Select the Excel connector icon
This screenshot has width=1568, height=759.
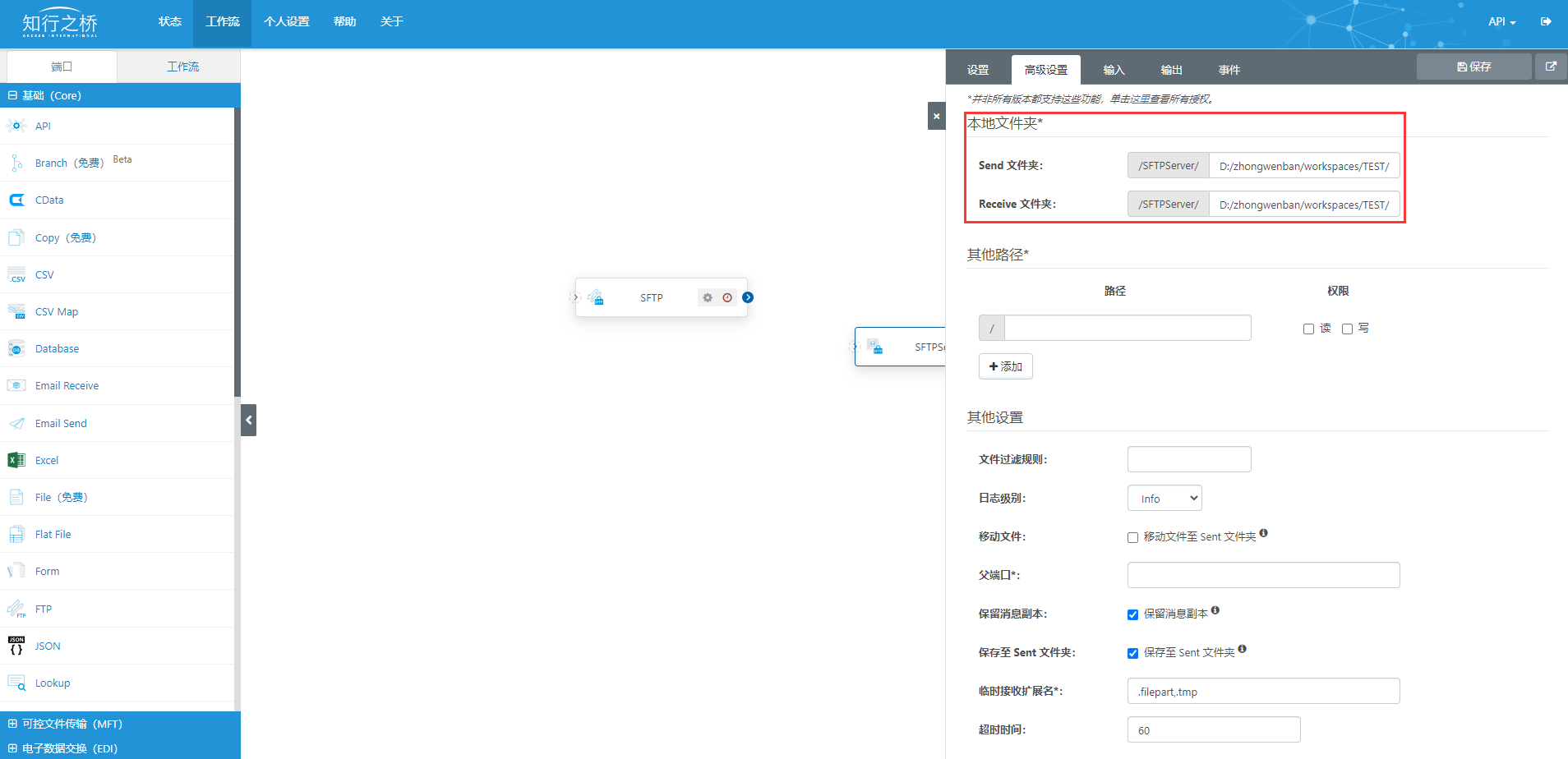click(16, 460)
